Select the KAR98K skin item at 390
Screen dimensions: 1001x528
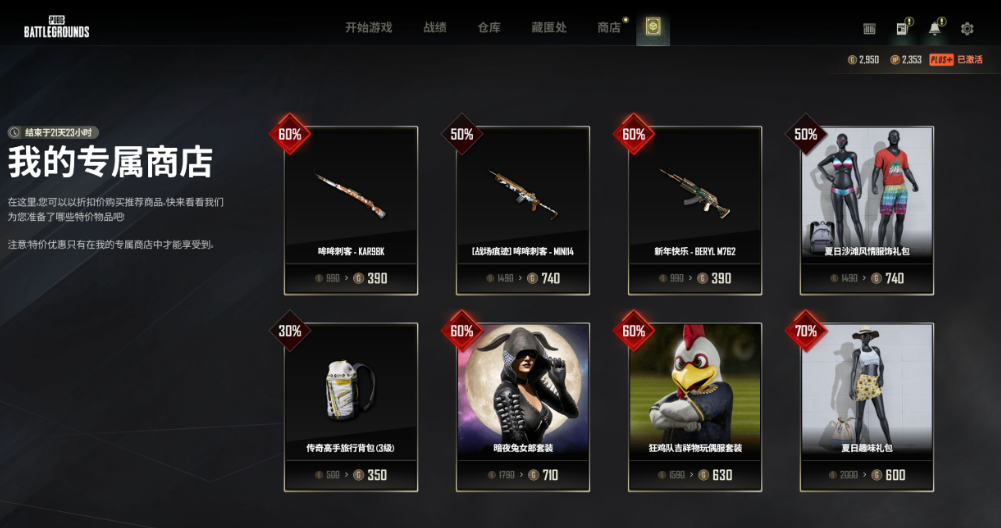(x=351, y=211)
